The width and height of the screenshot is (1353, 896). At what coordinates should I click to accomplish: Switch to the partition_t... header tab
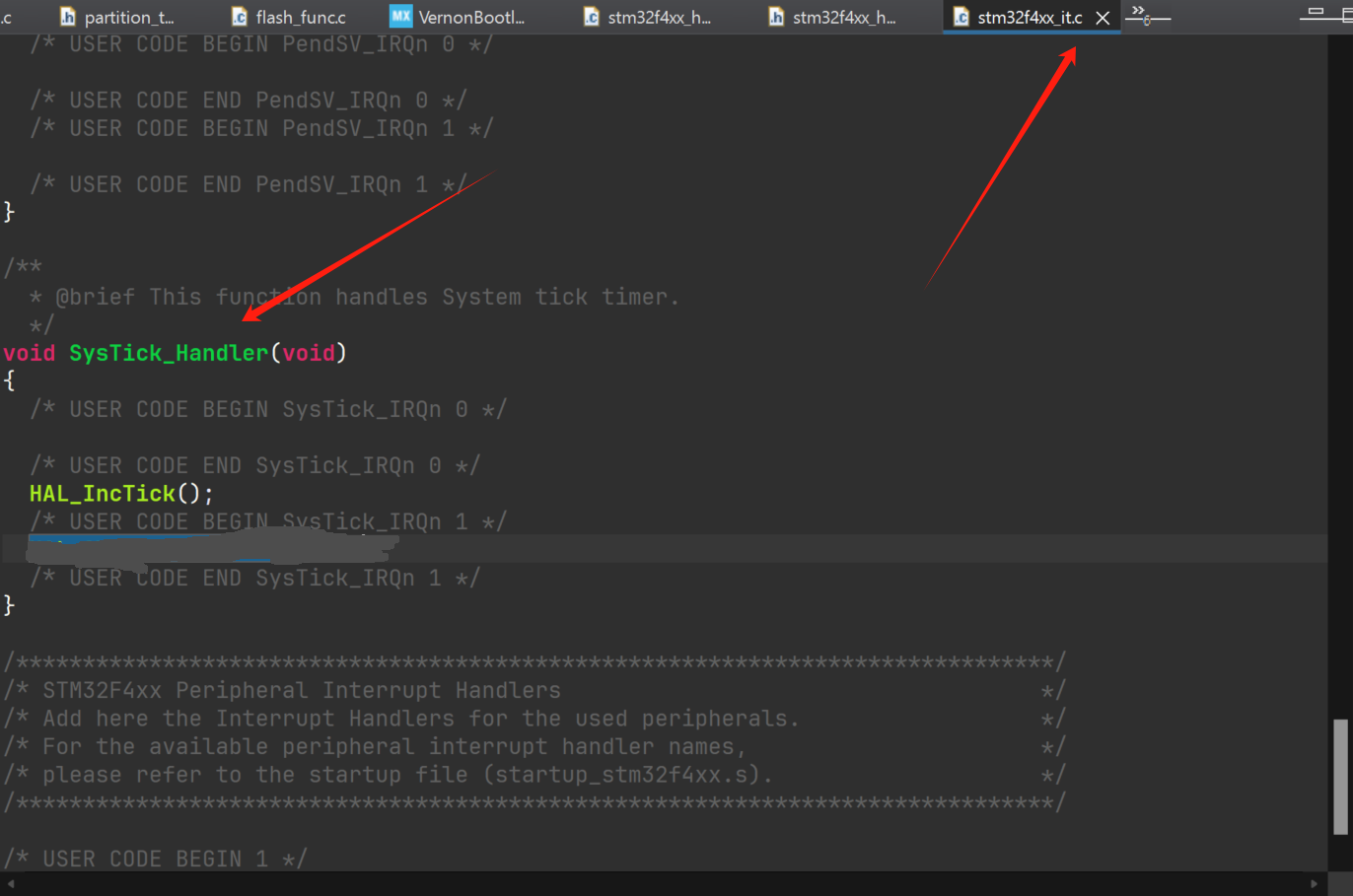(x=116, y=17)
